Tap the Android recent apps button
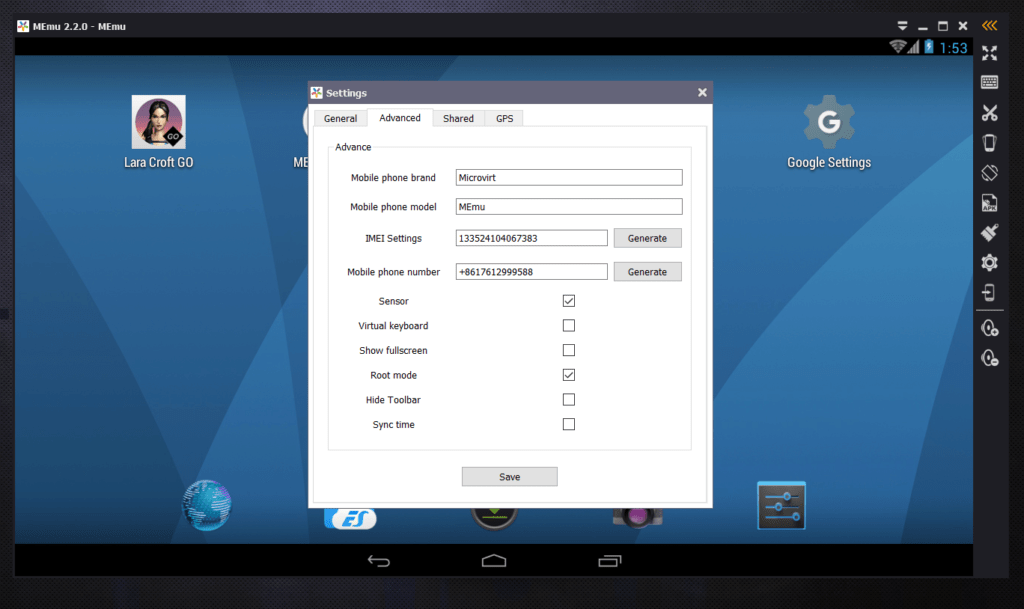Image resolution: width=1024 pixels, height=609 pixels. point(610,561)
